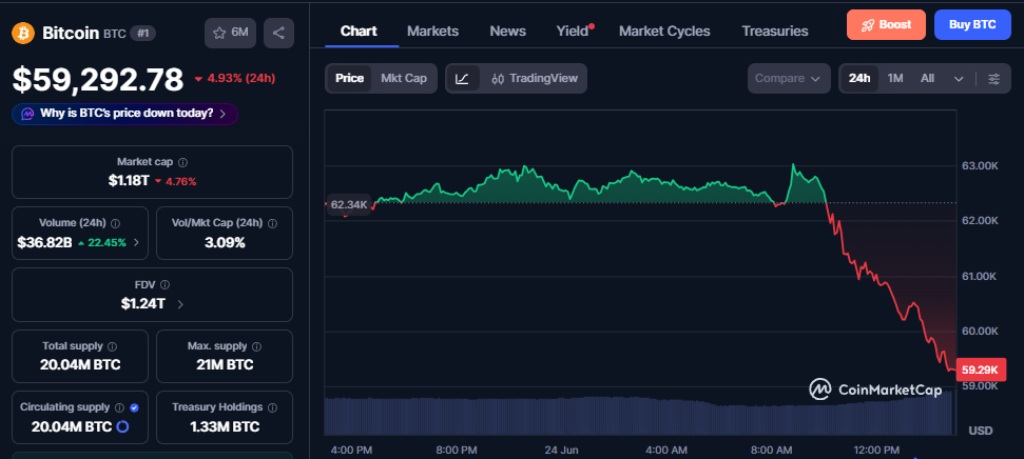Expand more time range options chevron
The height and width of the screenshot is (459, 1024).
(x=959, y=79)
